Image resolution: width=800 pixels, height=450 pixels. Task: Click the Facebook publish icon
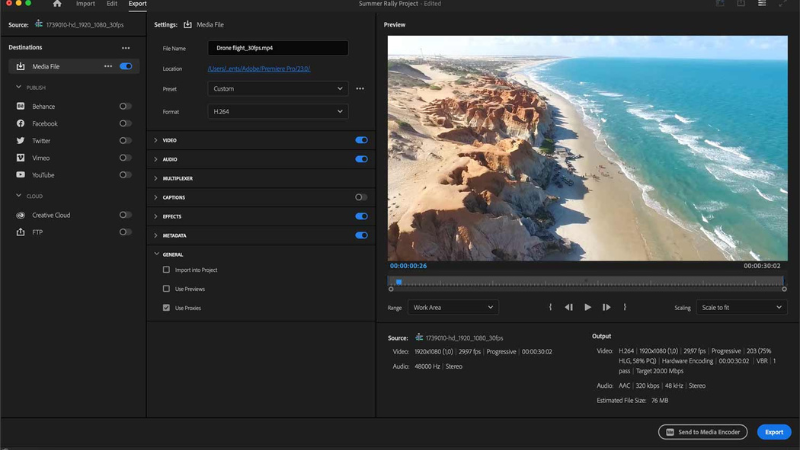pyautogui.click(x=21, y=124)
